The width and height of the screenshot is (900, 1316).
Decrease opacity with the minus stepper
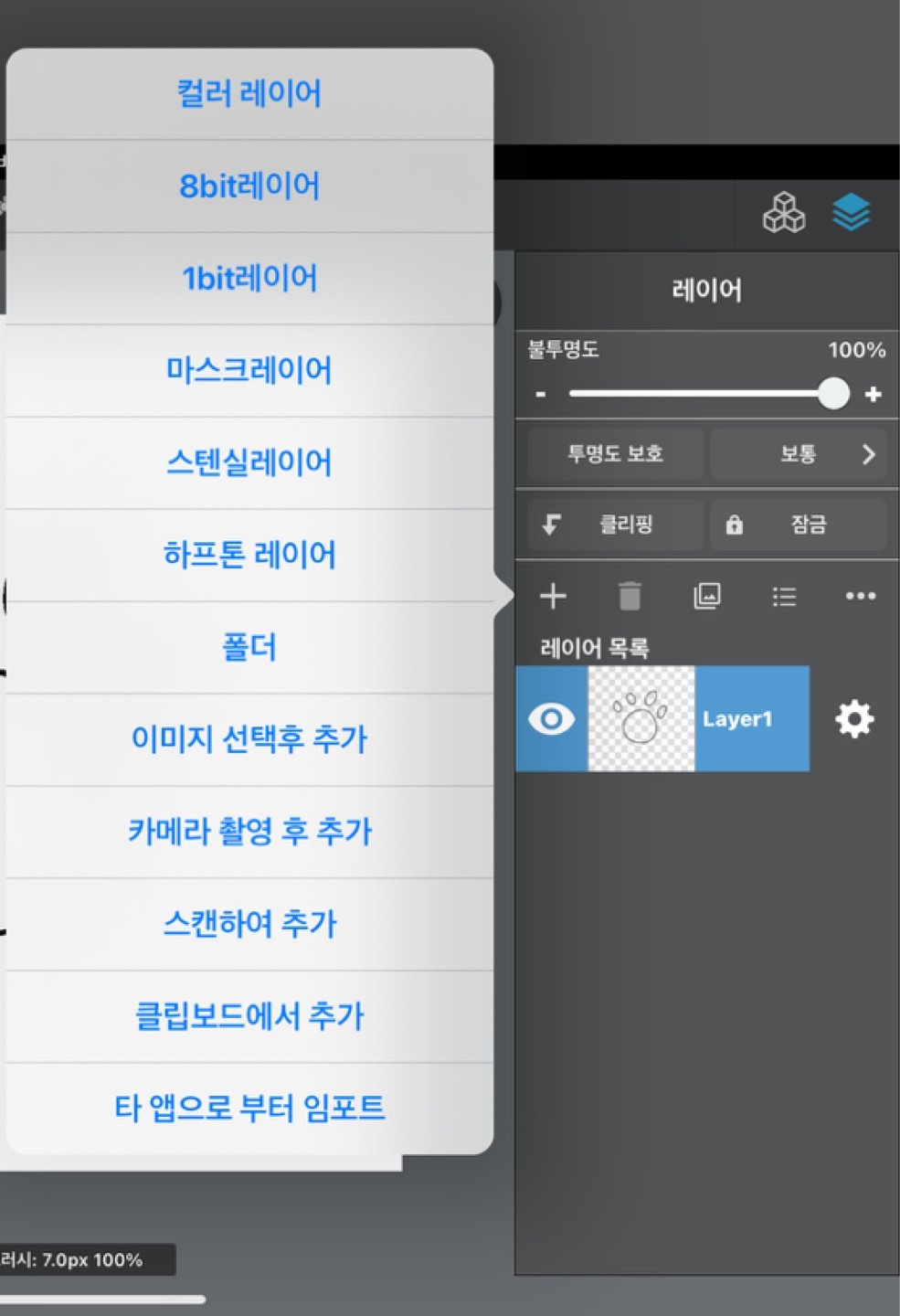pos(541,394)
